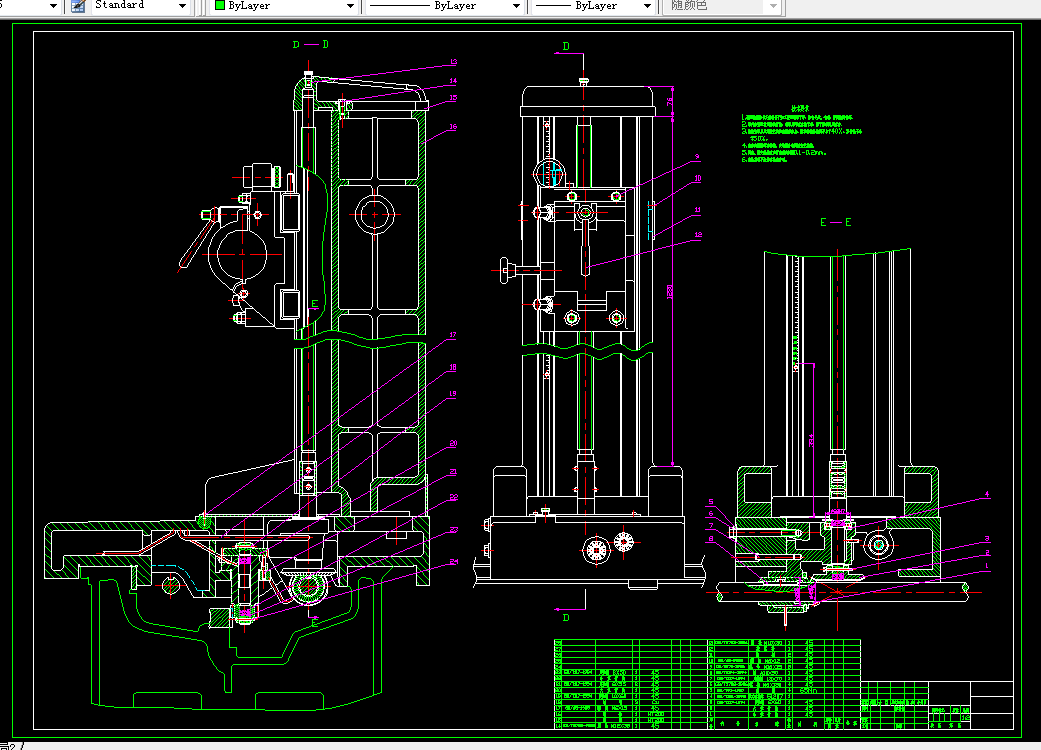Select part balloon number 24
1041x750 pixels.
click(x=453, y=562)
